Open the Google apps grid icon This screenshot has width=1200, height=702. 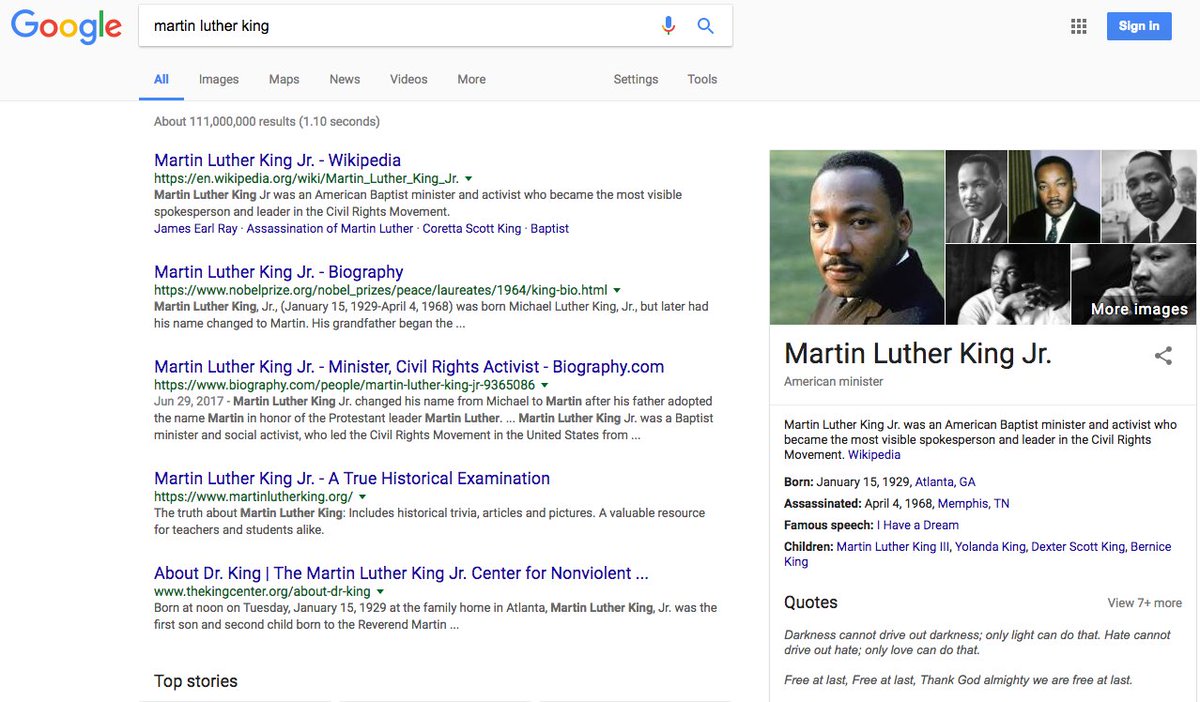pos(1078,26)
